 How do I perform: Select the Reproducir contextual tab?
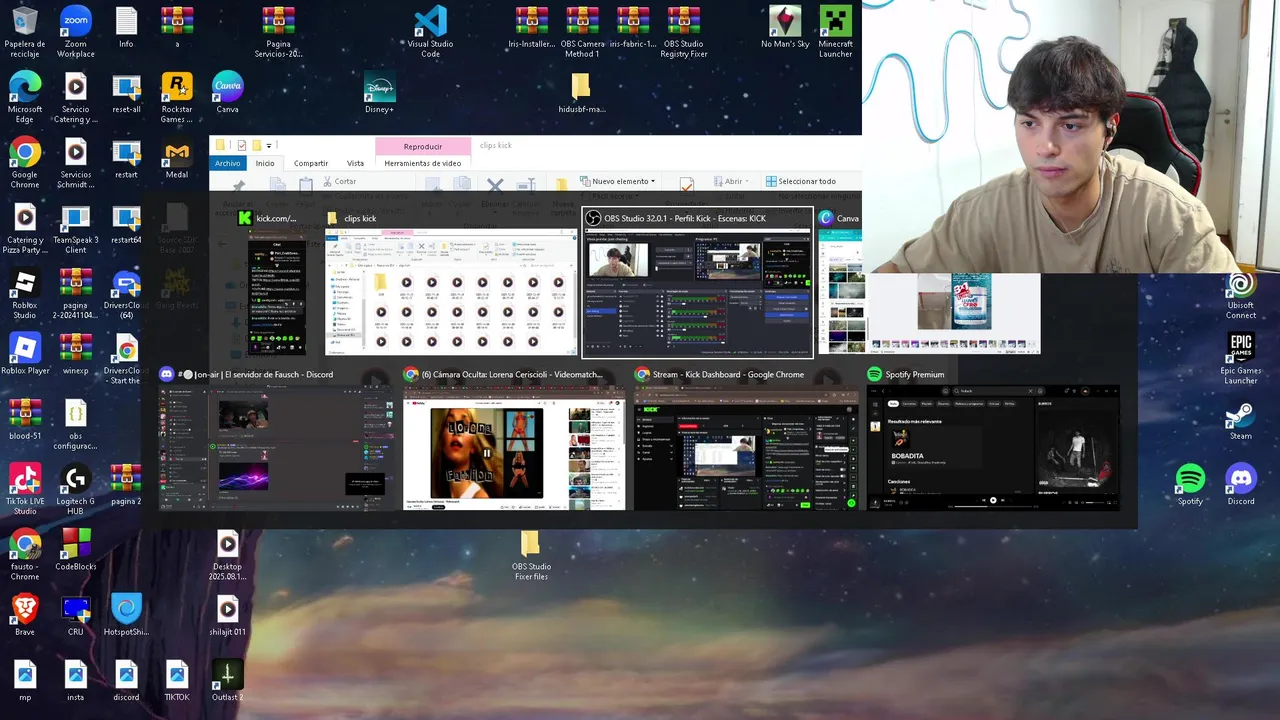pos(422,146)
